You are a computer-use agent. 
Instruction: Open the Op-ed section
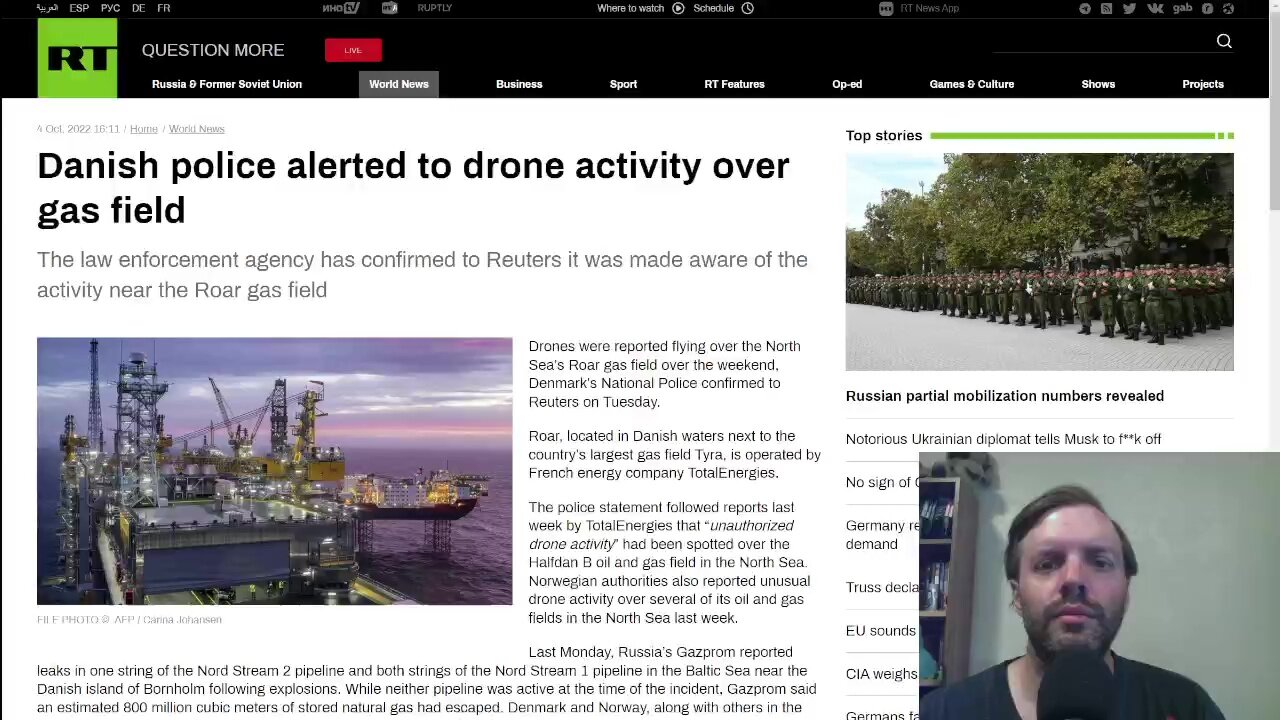click(847, 84)
